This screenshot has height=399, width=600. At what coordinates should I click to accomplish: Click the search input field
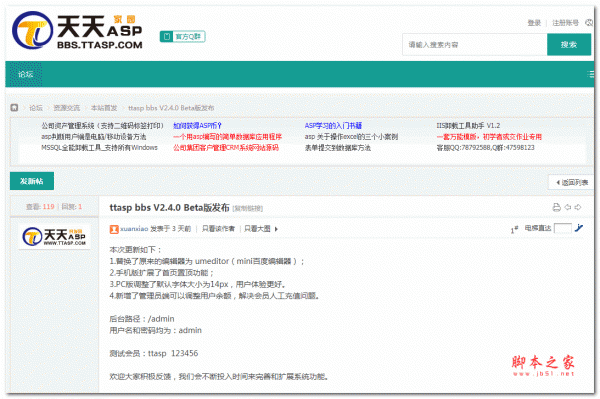(474, 45)
